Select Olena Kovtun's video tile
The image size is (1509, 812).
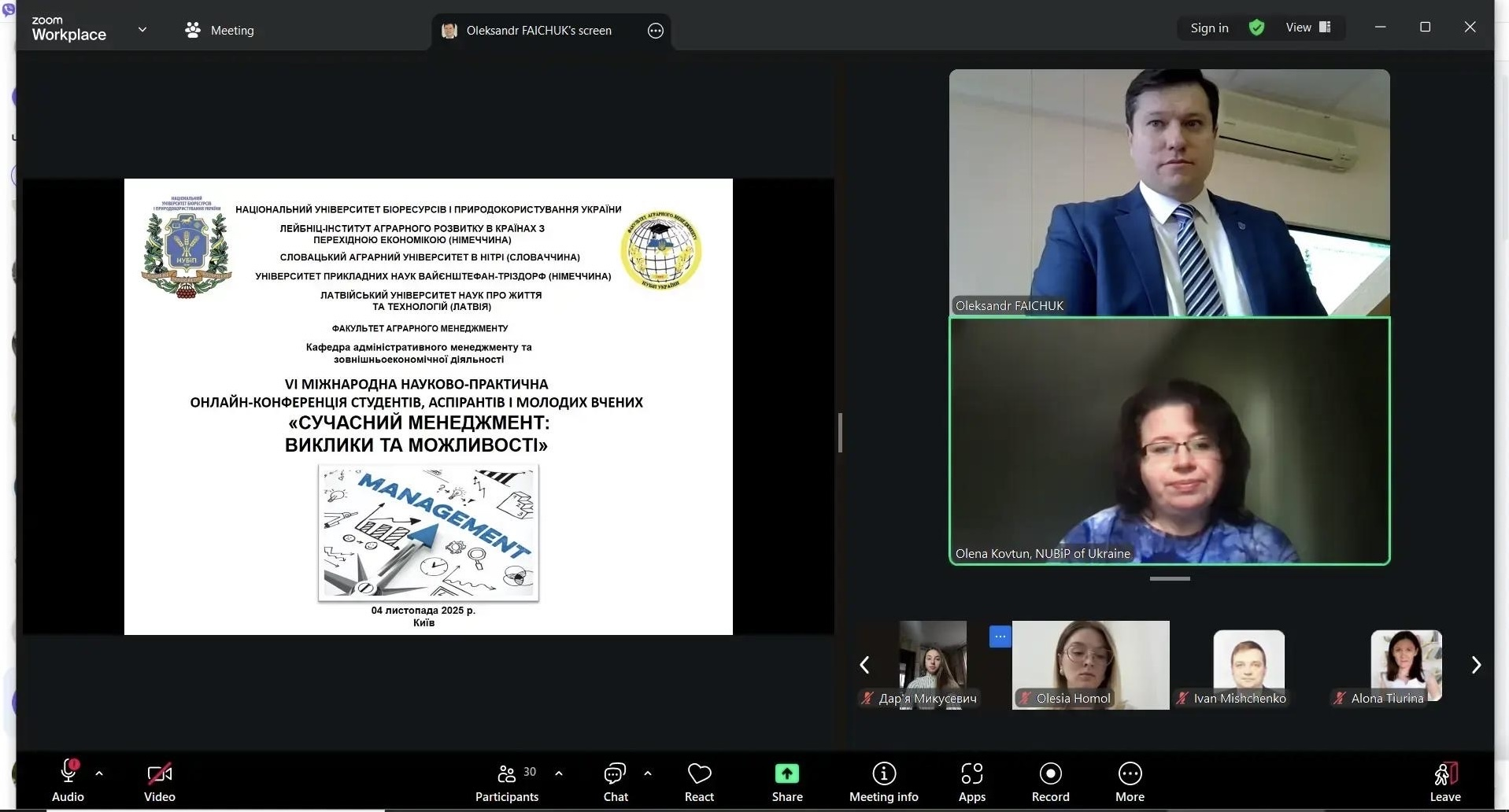coord(1170,441)
